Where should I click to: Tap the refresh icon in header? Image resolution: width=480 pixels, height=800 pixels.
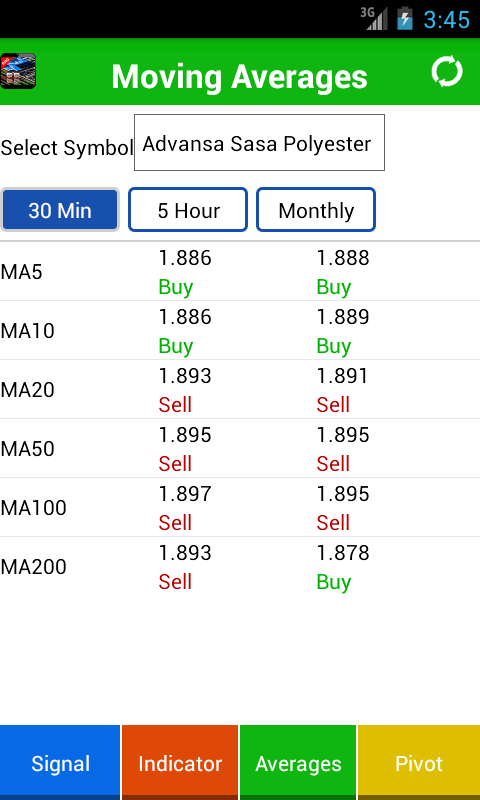click(447, 72)
